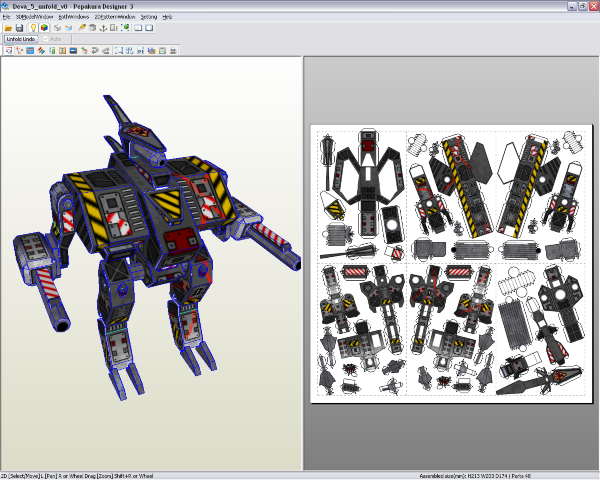Click the multicolor parts alignment icon
This screenshot has width=600, height=480.
click(152, 51)
